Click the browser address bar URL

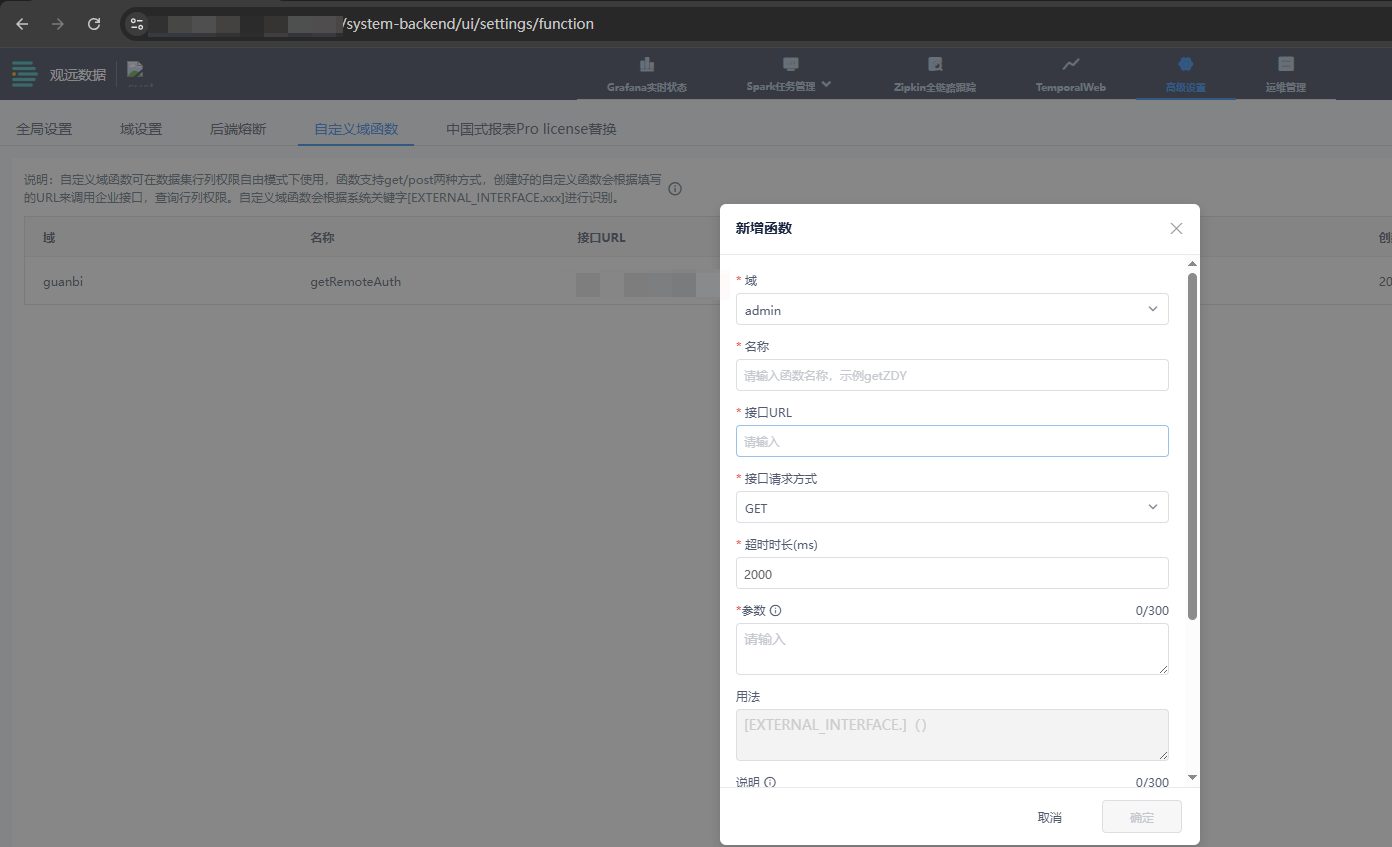click(x=468, y=24)
